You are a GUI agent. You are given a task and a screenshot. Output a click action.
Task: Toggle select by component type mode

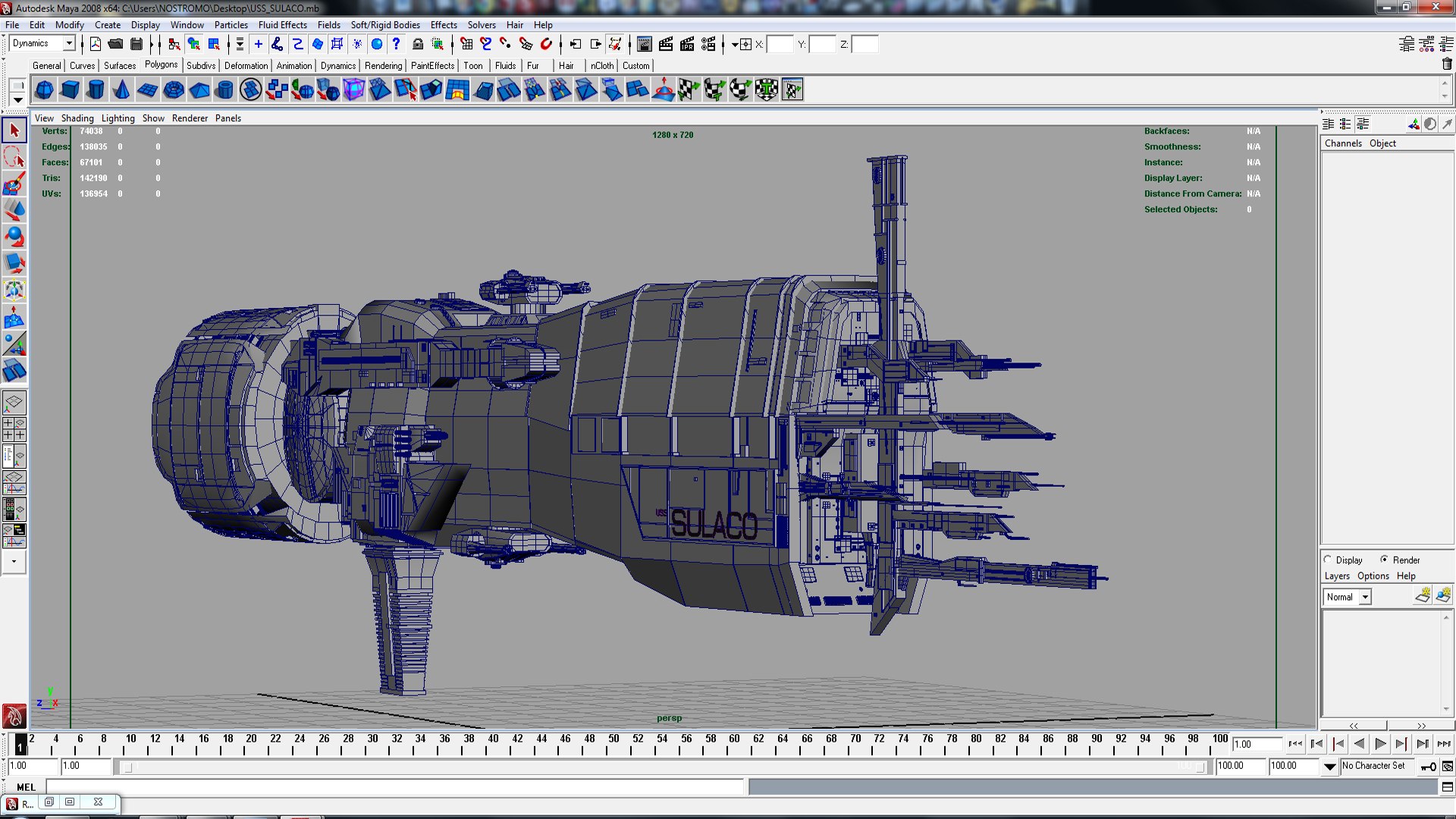point(215,44)
